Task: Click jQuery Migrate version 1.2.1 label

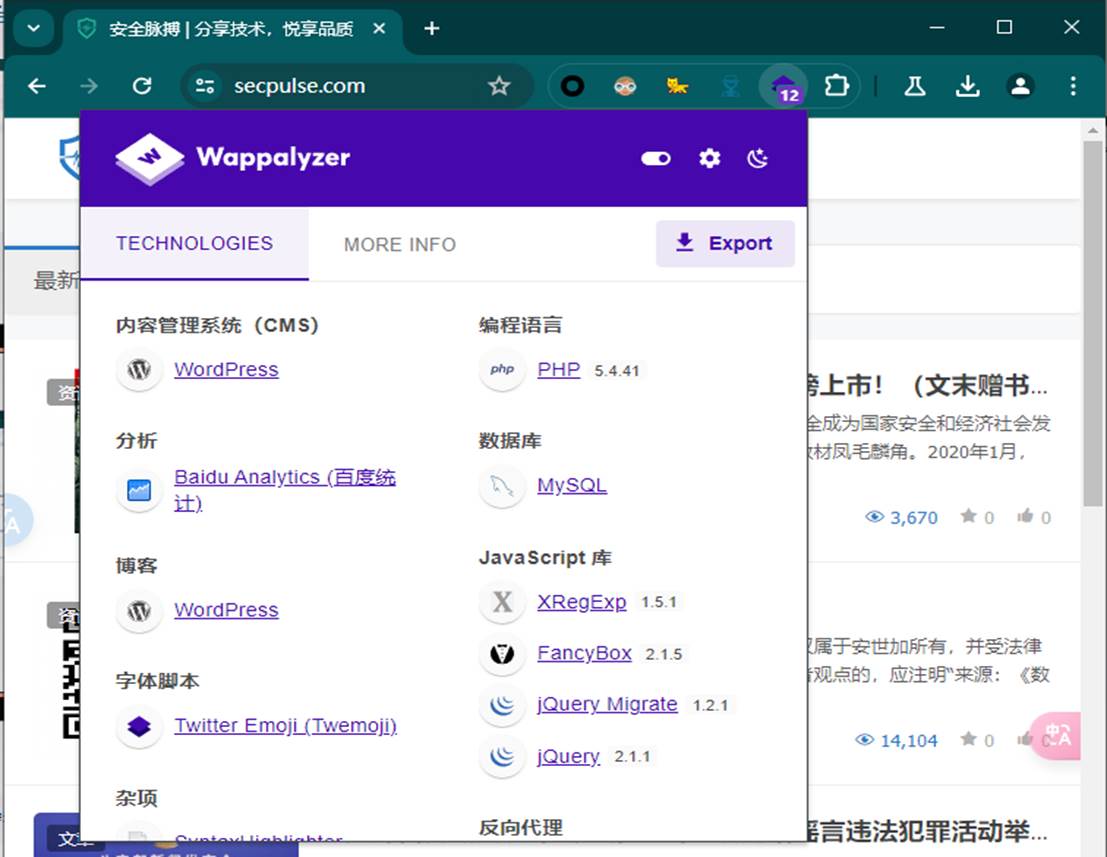Action: (710, 705)
